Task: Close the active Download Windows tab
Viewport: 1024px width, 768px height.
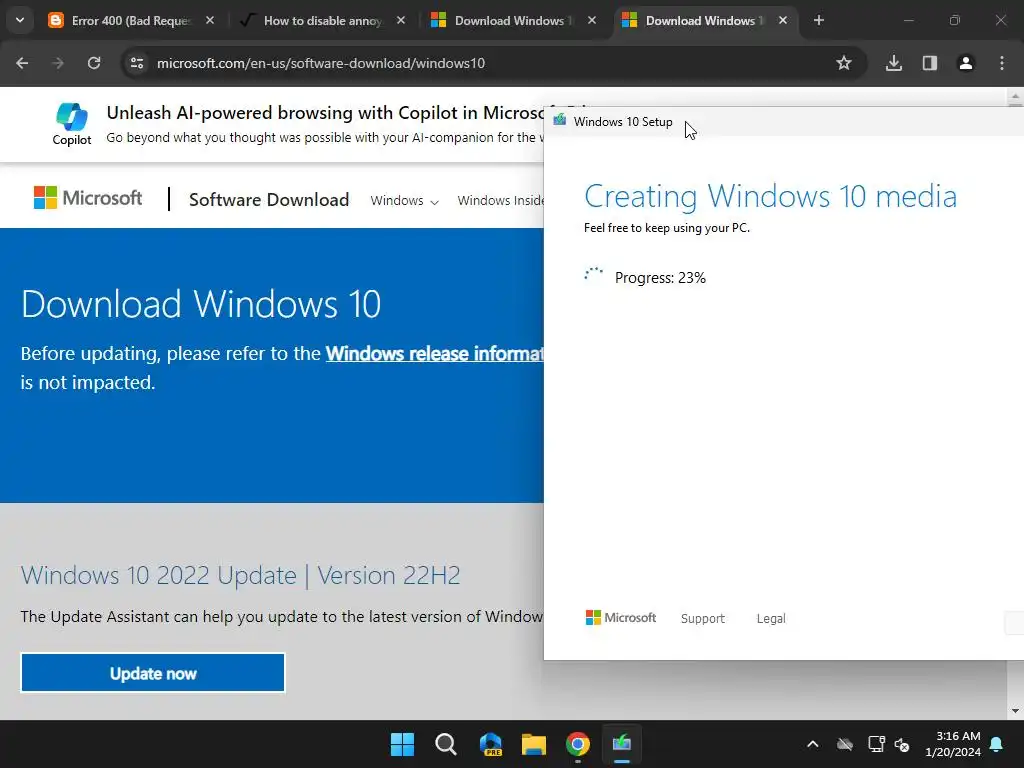Action: click(x=783, y=20)
